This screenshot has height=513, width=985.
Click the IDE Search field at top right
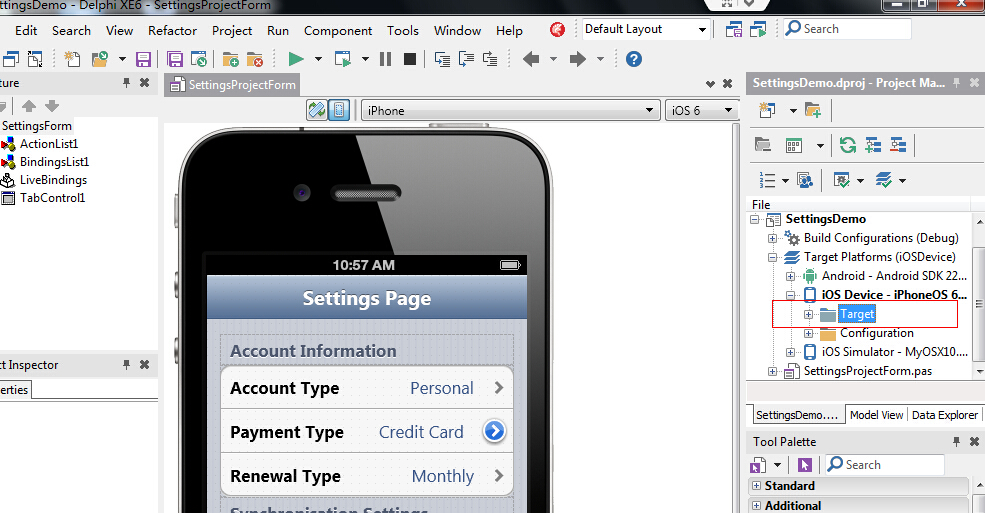click(847, 29)
